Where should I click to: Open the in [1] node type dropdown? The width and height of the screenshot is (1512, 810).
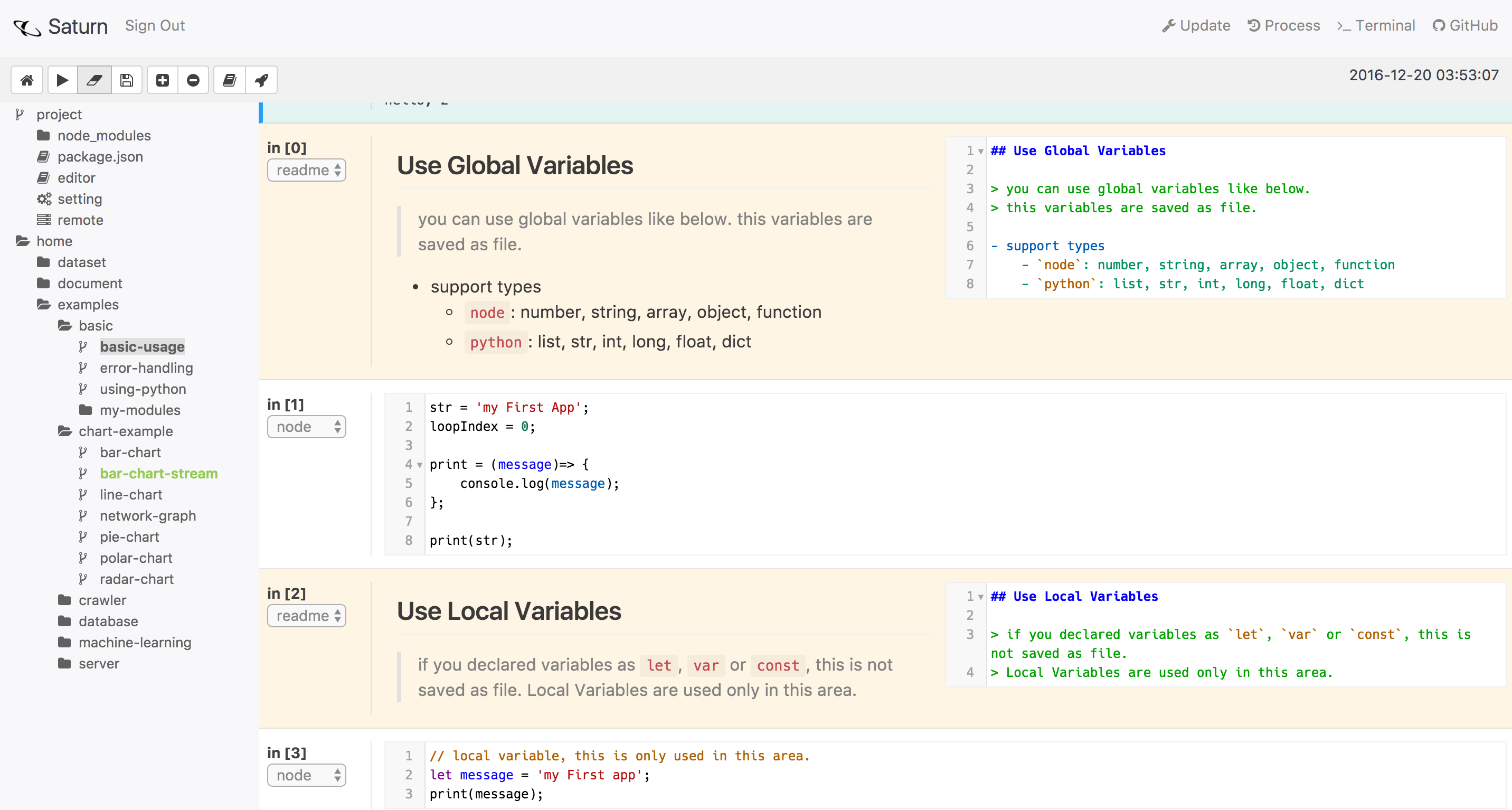306,427
